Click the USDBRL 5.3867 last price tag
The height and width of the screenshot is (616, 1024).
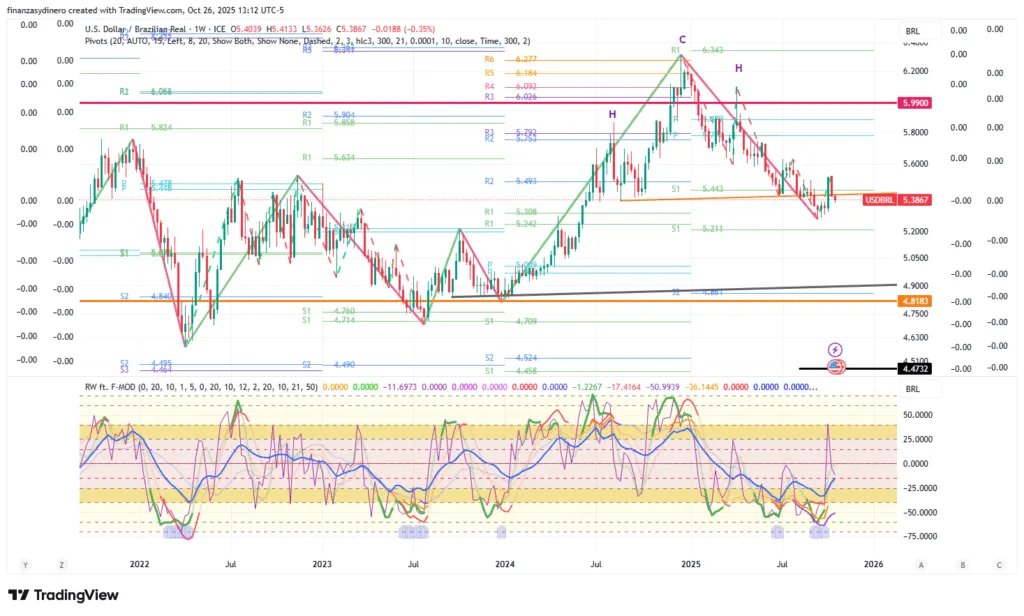[x=897, y=200]
